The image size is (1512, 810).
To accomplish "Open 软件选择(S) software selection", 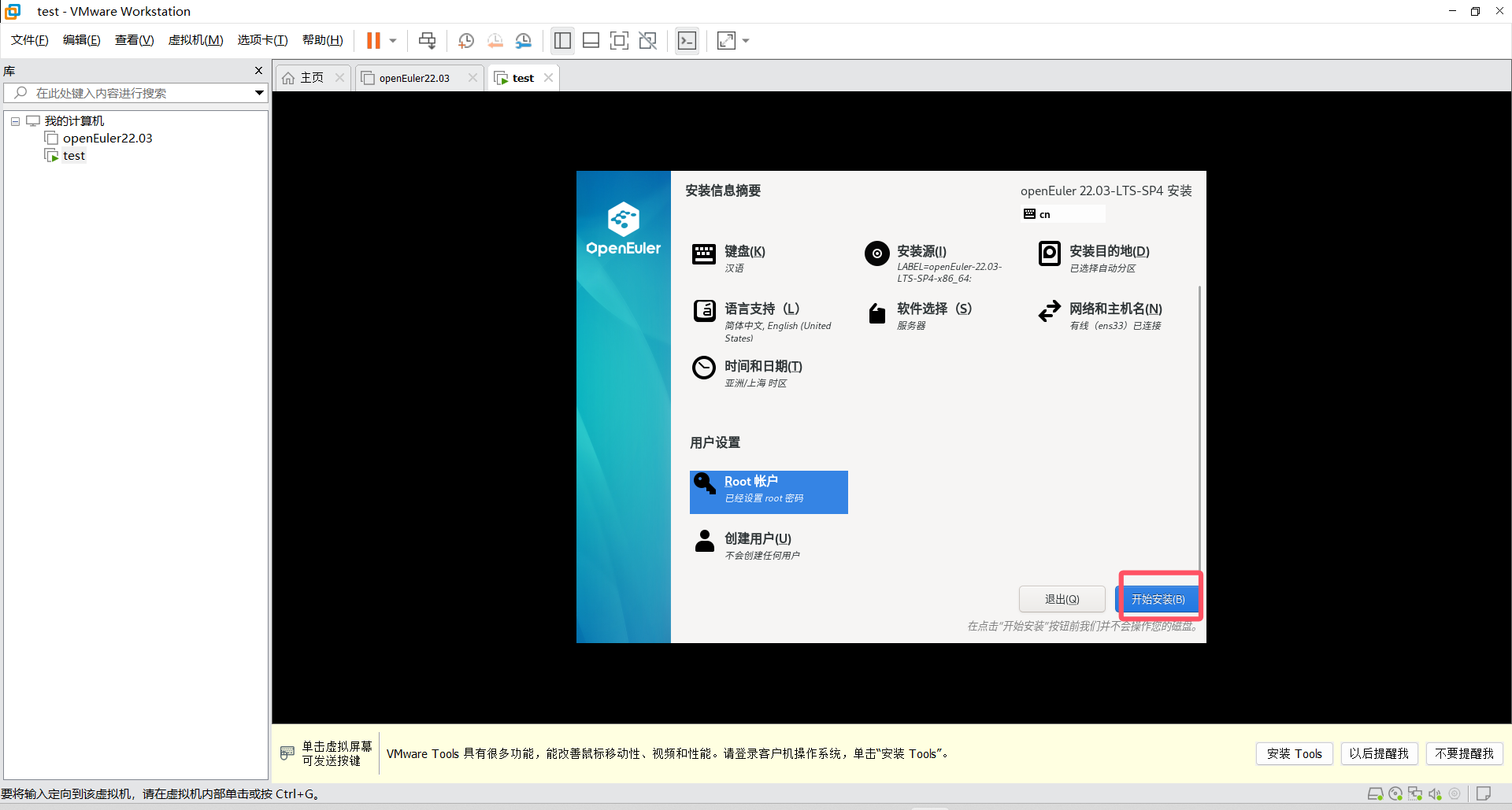I will [x=920, y=316].
